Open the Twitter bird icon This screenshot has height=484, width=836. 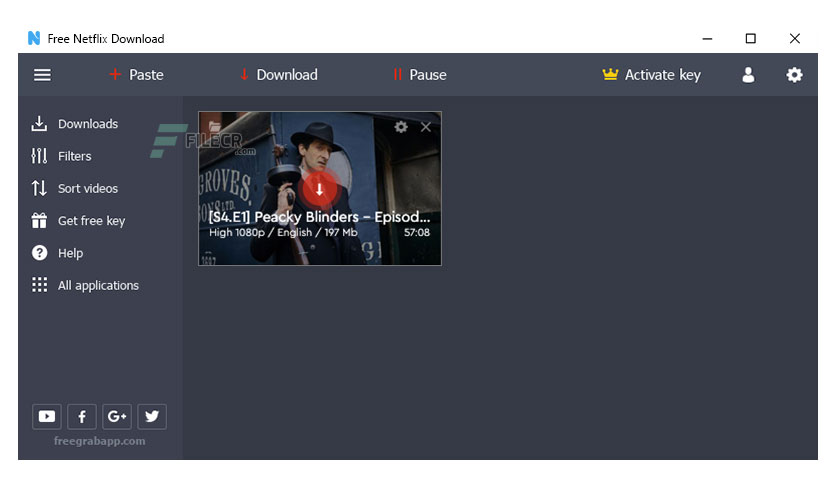pos(152,416)
